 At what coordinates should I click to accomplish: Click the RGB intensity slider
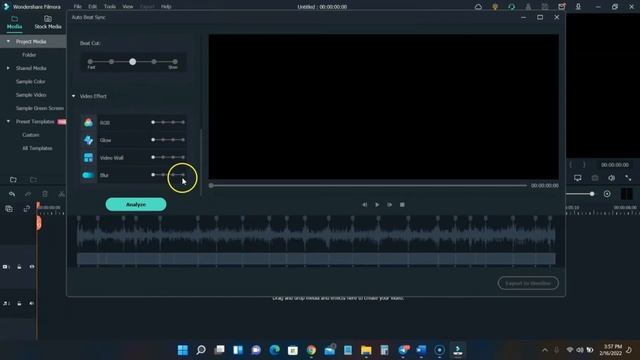(x=168, y=122)
